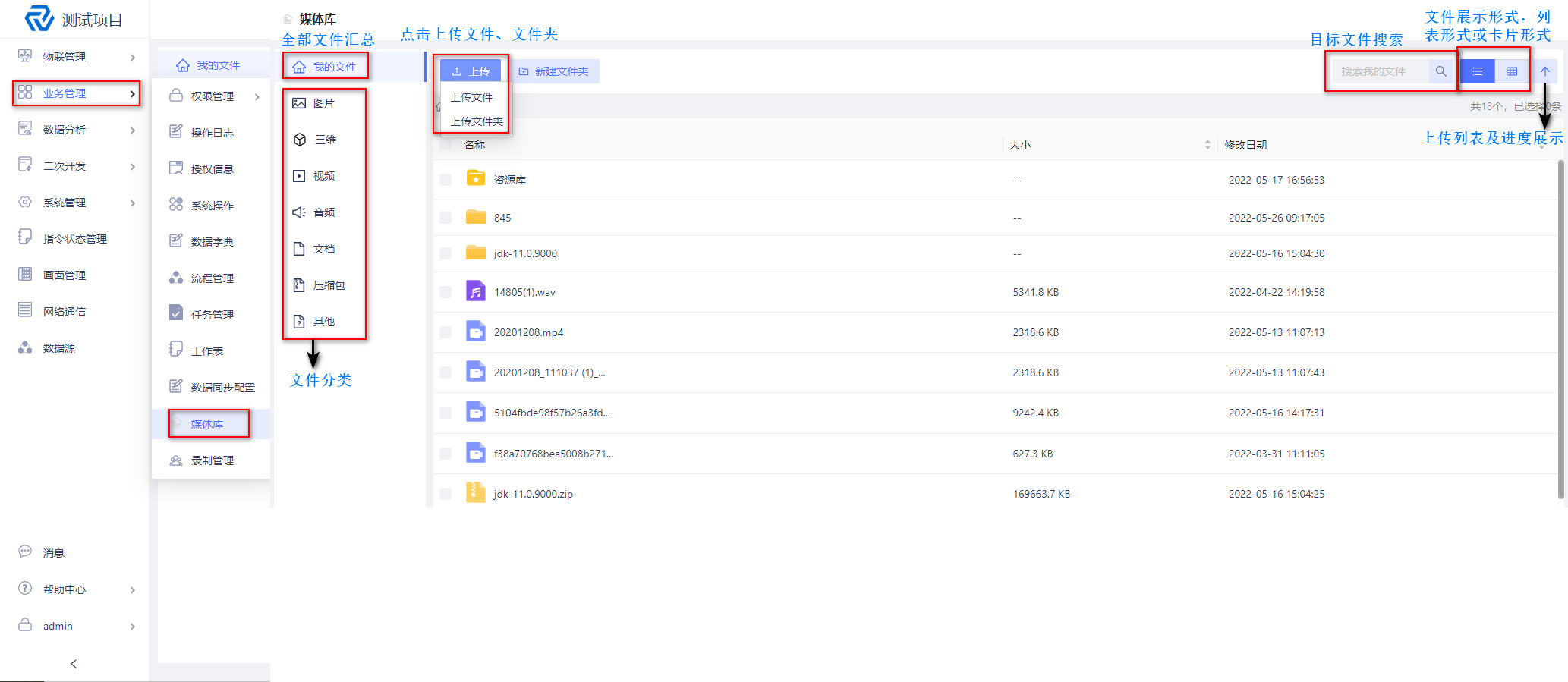Collapse the sidebar with bottom arrow
The image size is (1568, 682).
coord(74,664)
